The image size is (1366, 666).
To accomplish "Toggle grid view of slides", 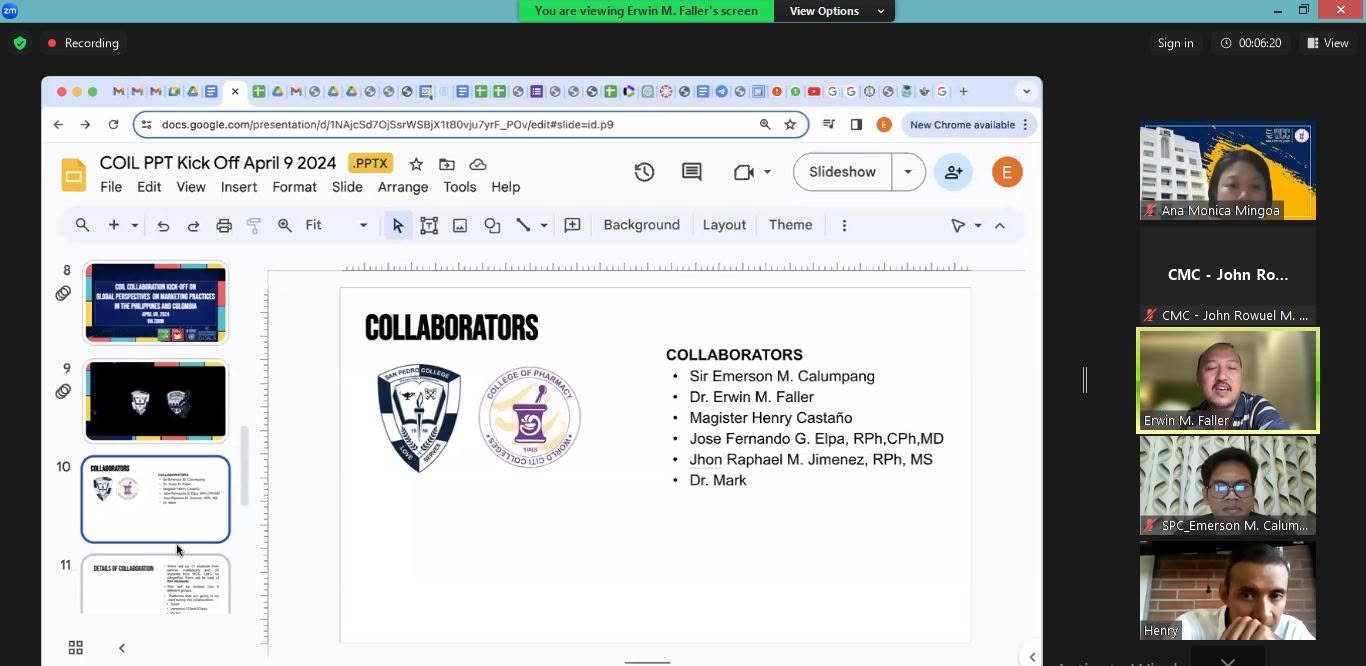I will 75,648.
